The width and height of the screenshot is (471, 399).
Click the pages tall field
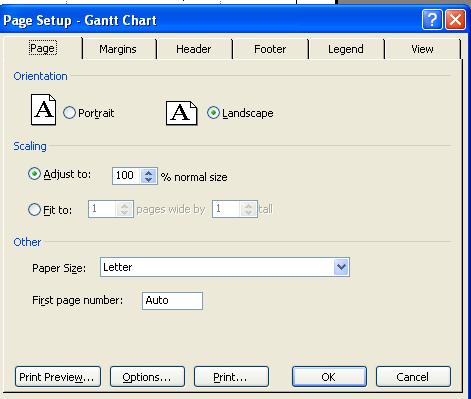pyautogui.click(x=227, y=209)
